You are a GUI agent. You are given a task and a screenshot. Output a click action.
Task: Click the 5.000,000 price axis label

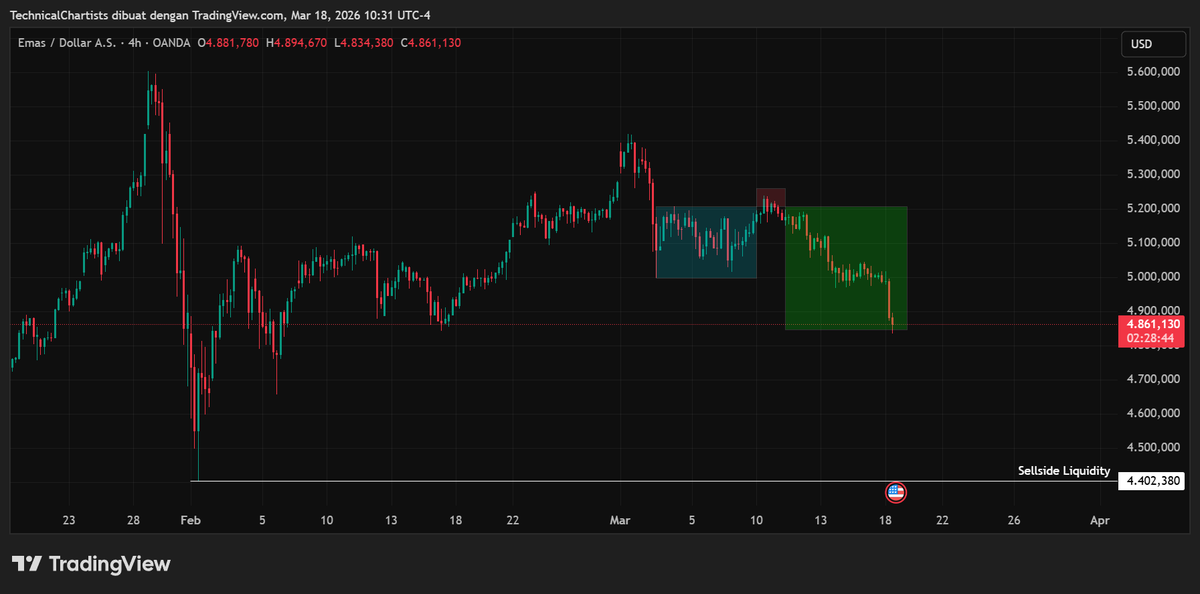(1155, 276)
